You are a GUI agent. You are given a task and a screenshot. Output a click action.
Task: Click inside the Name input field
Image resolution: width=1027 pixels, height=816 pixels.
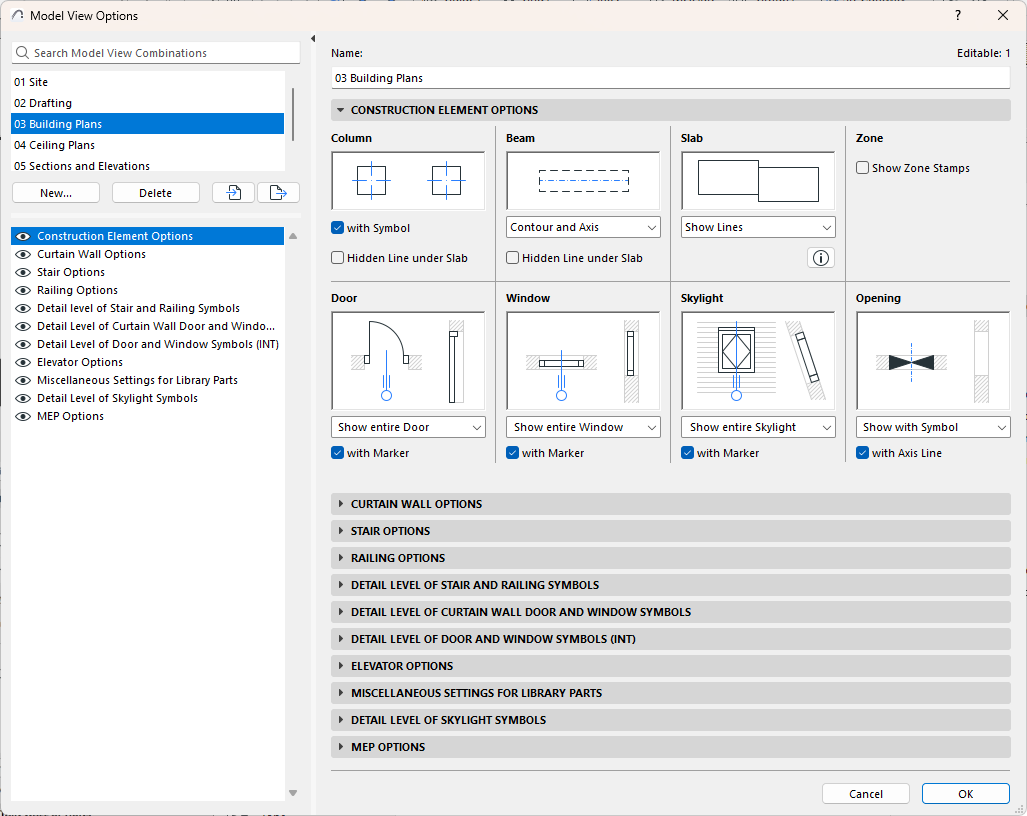tap(670, 77)
